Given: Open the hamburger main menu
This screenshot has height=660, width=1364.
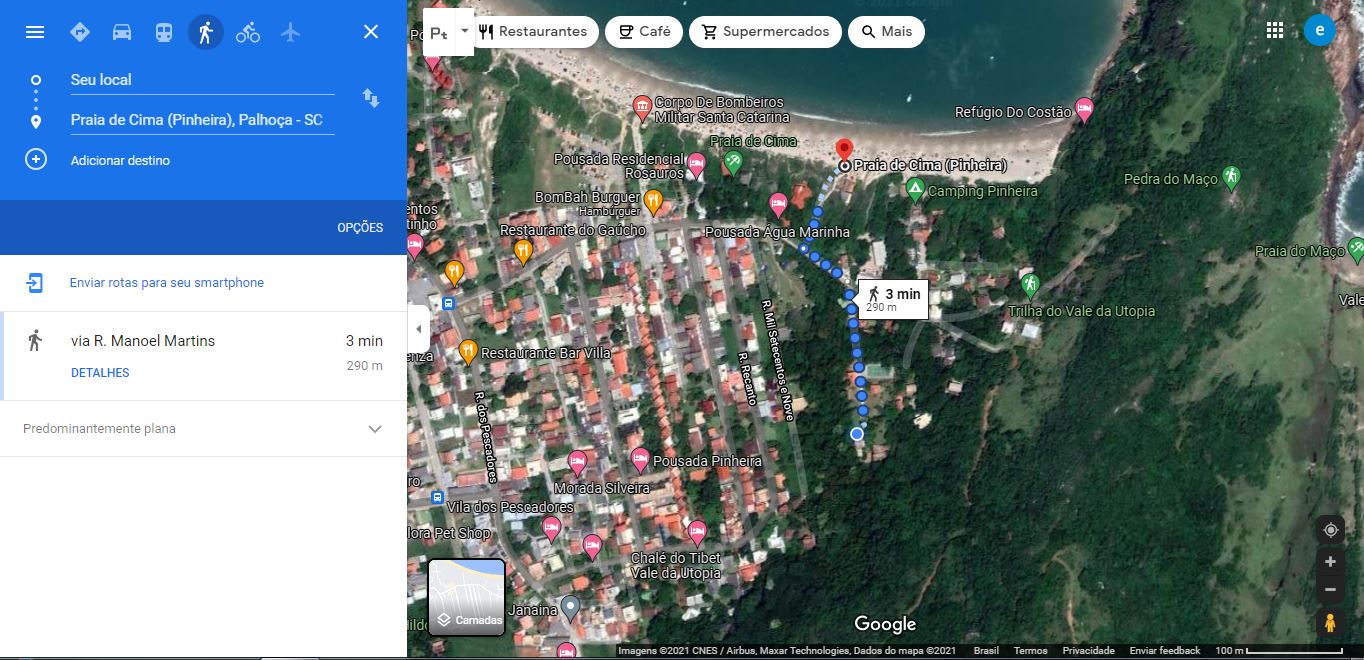Looking at the screenshot, I should pyautogui.click(x=34, y=31).
